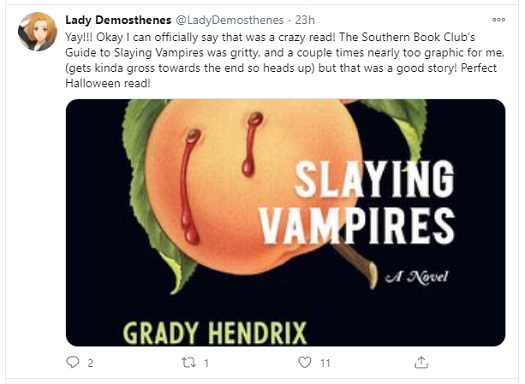Click the reply count 2

(x=90, y=363)
